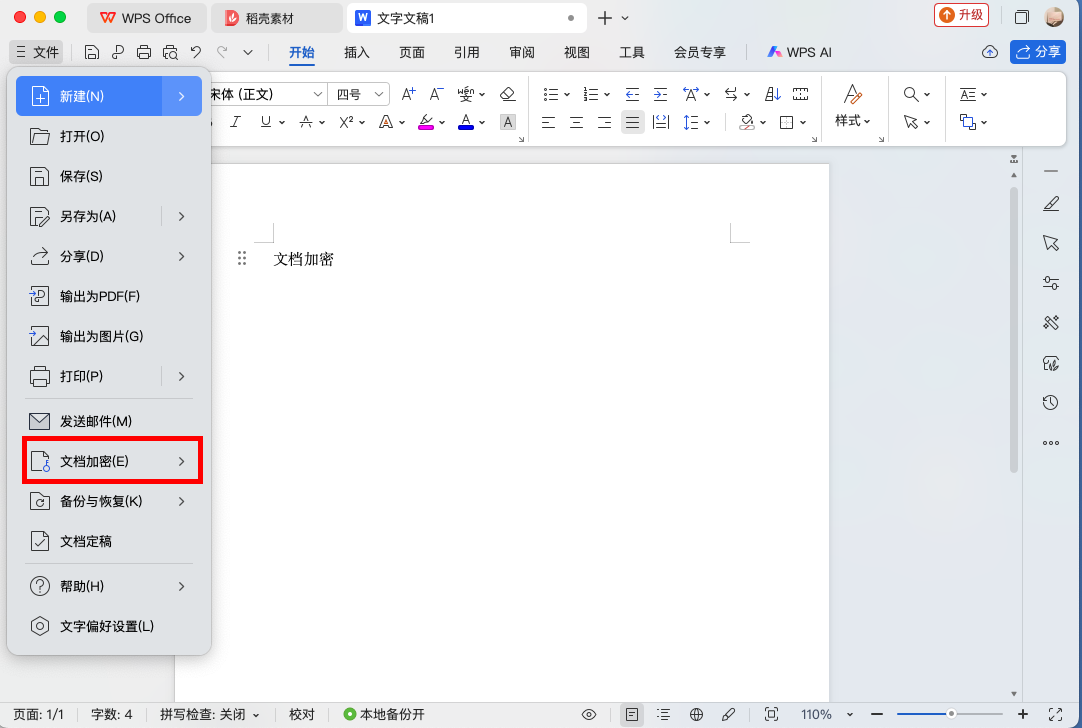Click the eye protect-mode icon in status bar
The height and width of the screenshot is (728, 1082).
(589, 714)
